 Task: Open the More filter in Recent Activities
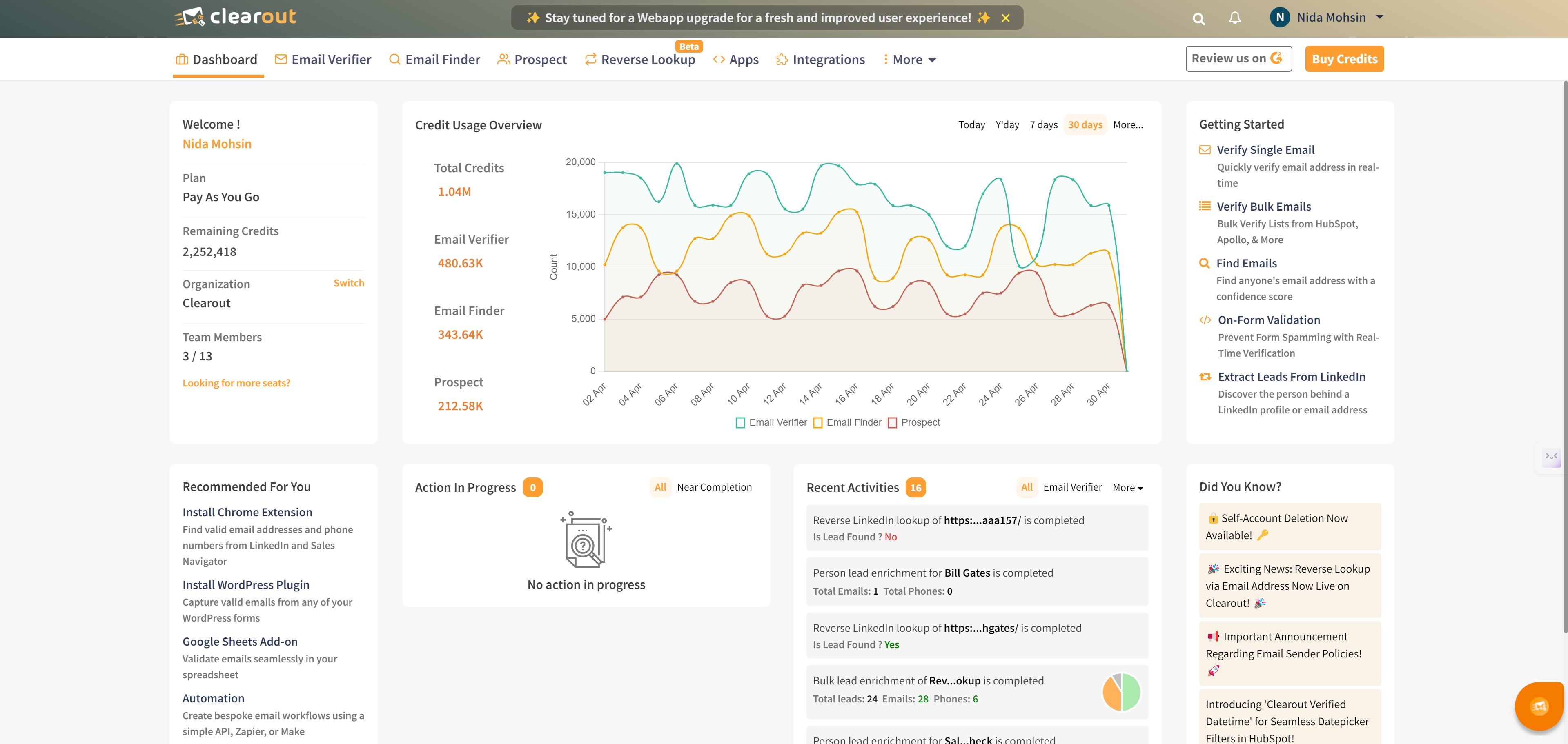point(1127,487)
